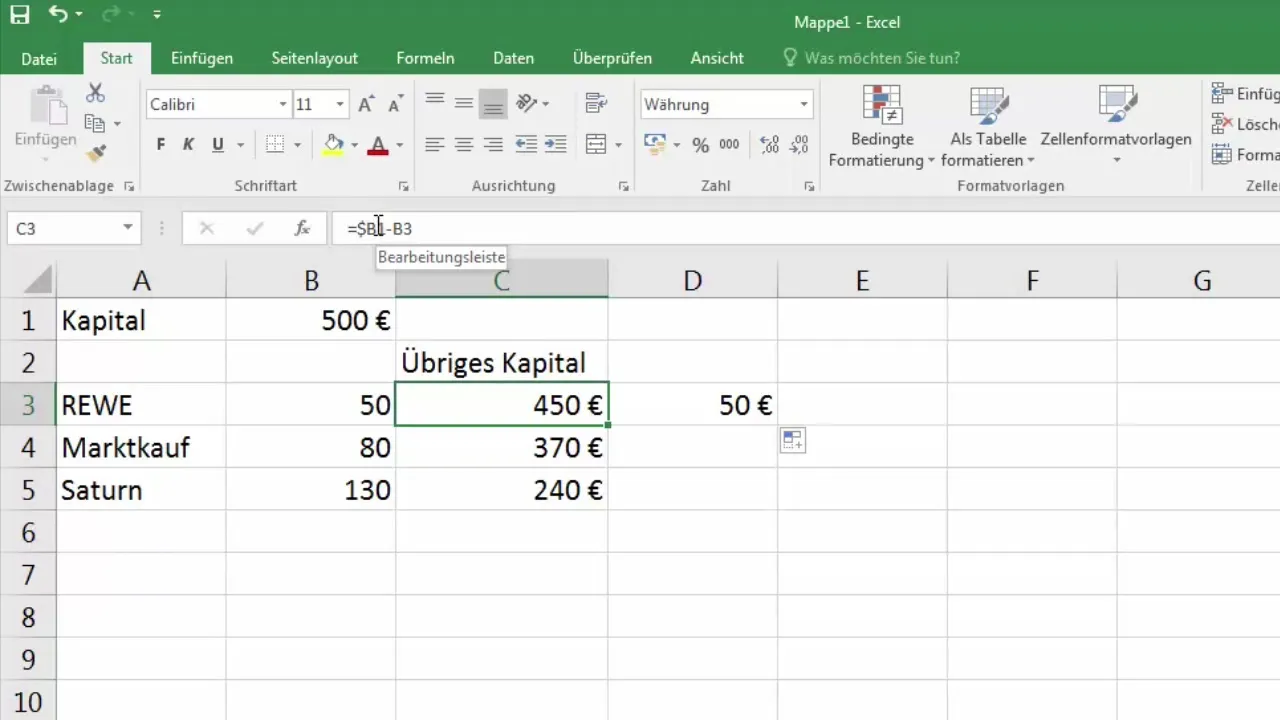Select row 4 header

point(28,448)
